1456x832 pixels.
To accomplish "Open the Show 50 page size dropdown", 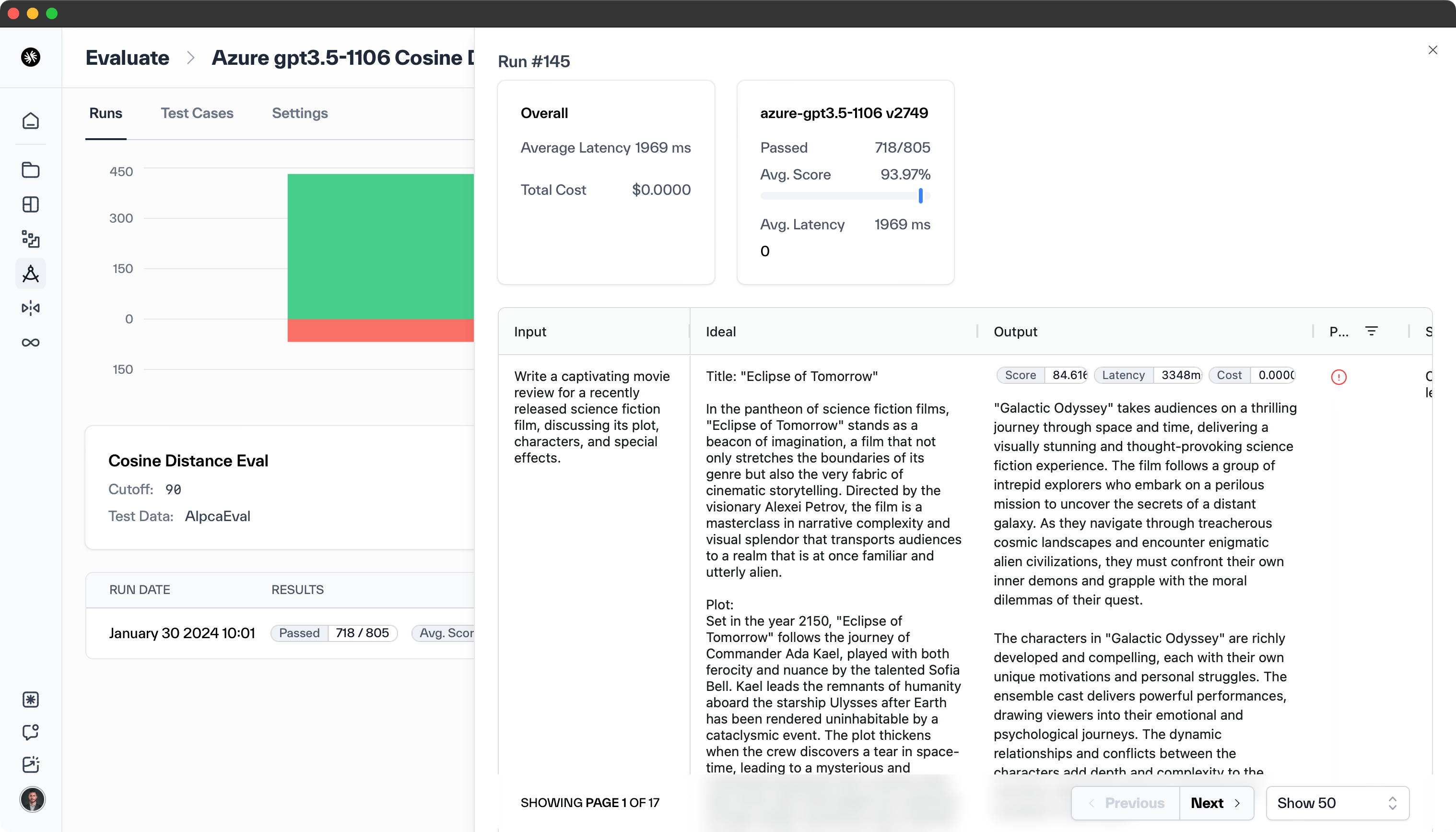I will [x=1337, y=803].
